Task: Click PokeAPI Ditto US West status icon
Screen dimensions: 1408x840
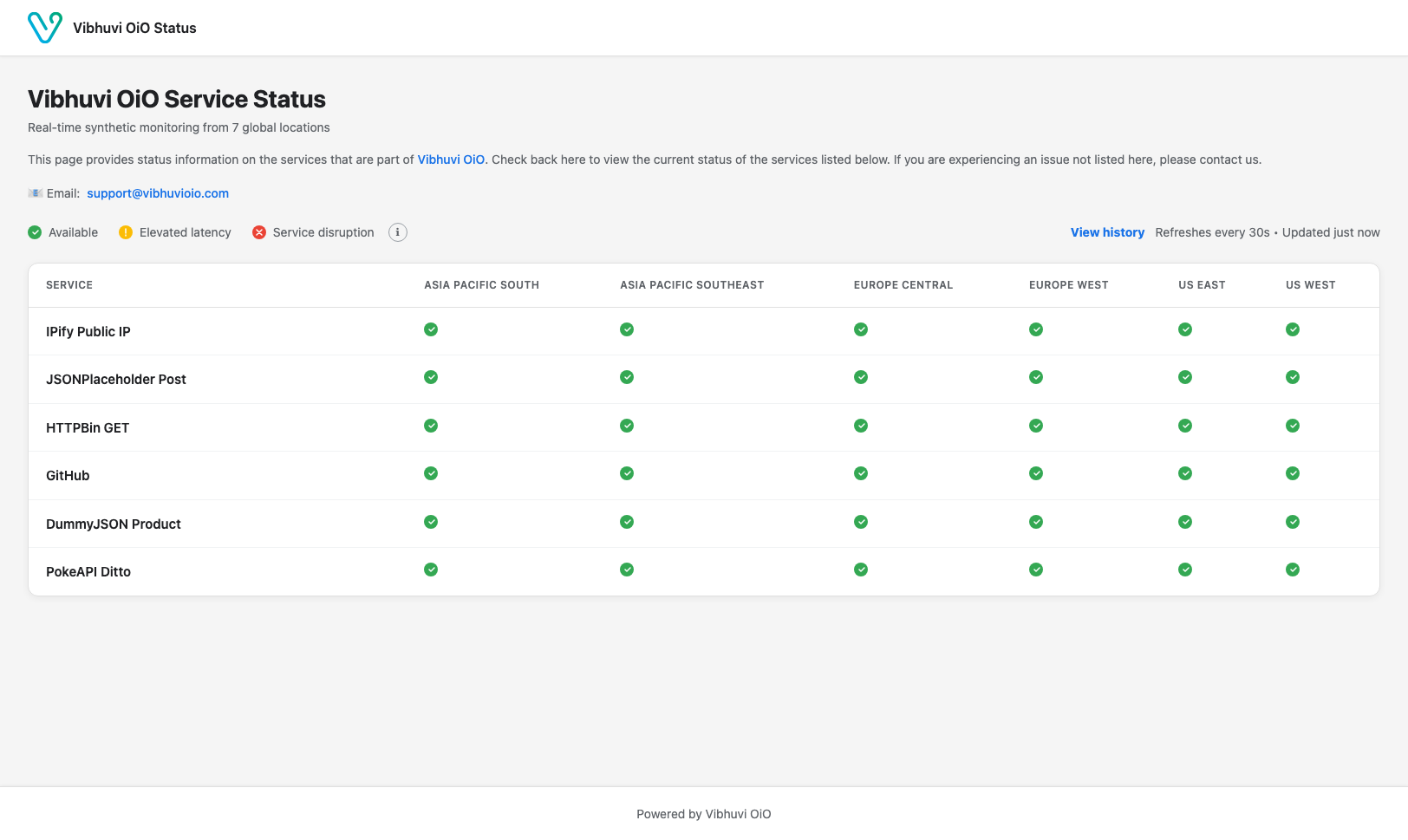Action: click(1293, 570)
